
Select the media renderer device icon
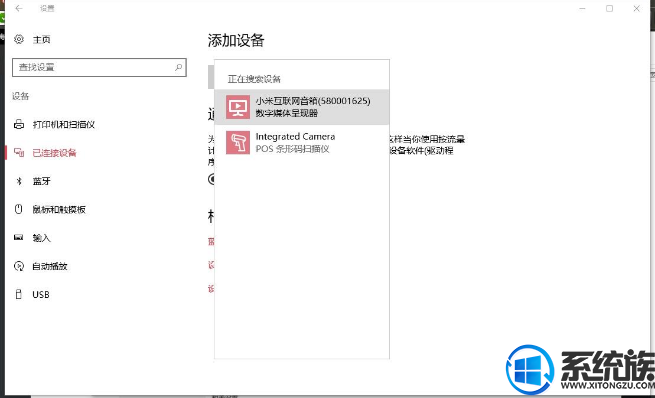pos(238,107)
